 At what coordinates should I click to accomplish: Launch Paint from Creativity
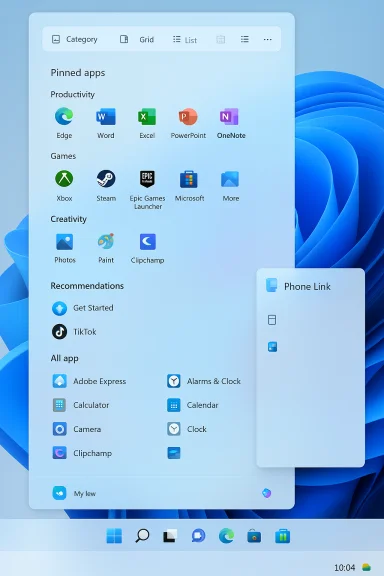pyautogui.click(x=106, y=248)
